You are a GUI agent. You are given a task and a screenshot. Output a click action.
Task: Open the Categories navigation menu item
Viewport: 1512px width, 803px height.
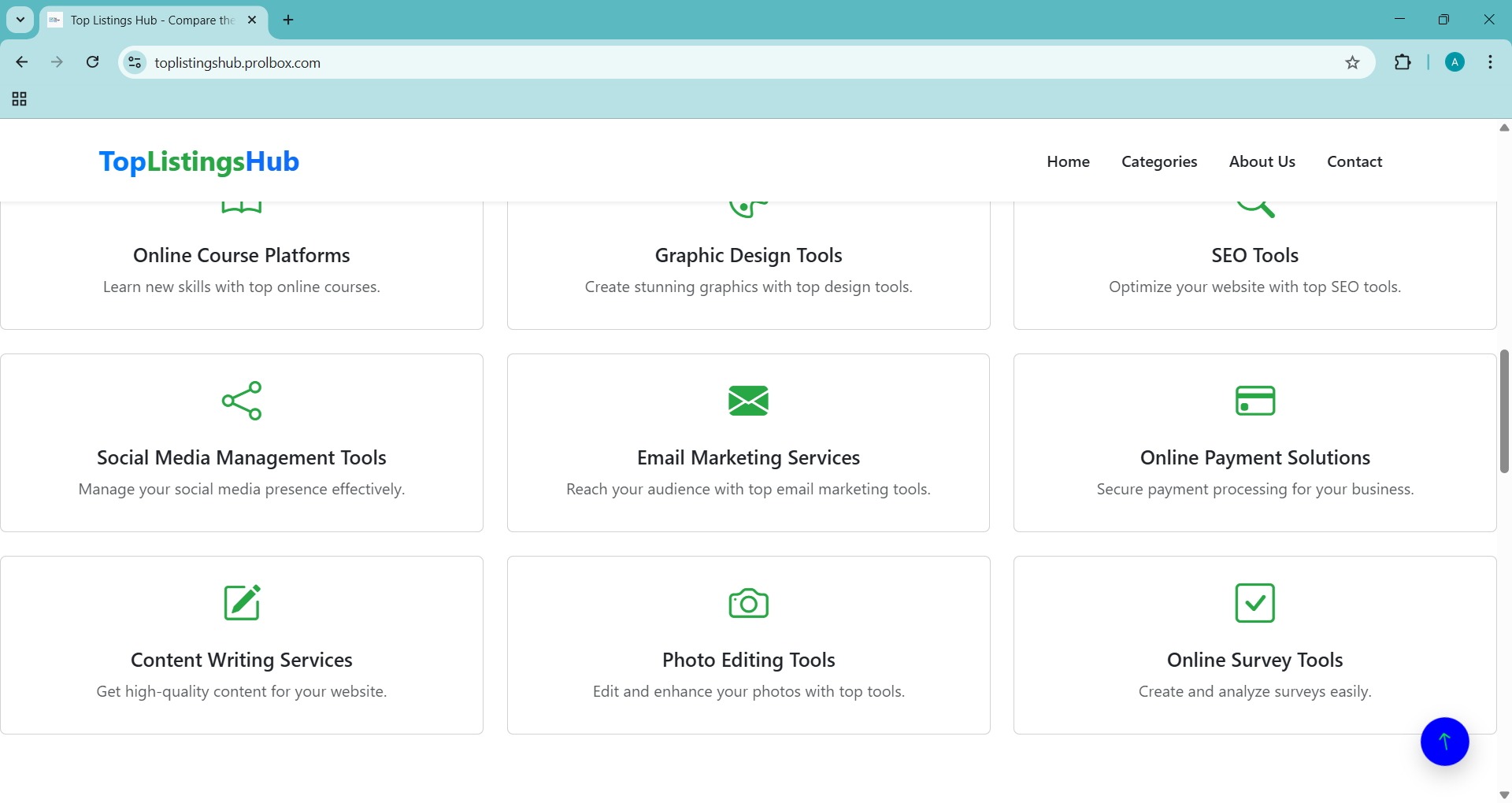[1158, 161]
